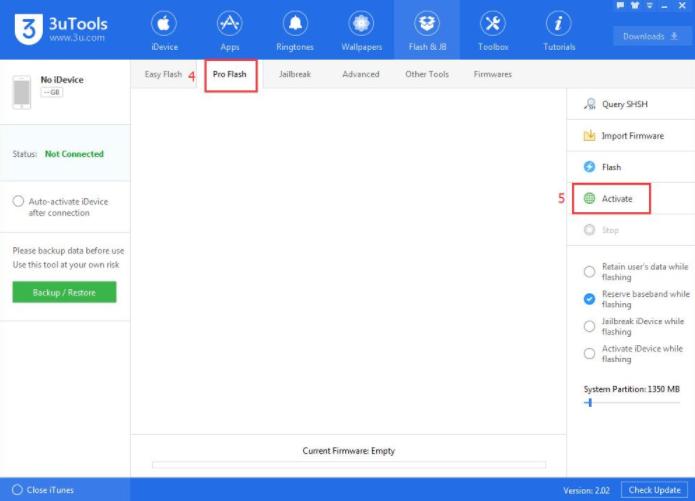Viewport: 695px width, 501px height.
Task: Enable Activate iDevice while flashing
Action: pos(589,353)
